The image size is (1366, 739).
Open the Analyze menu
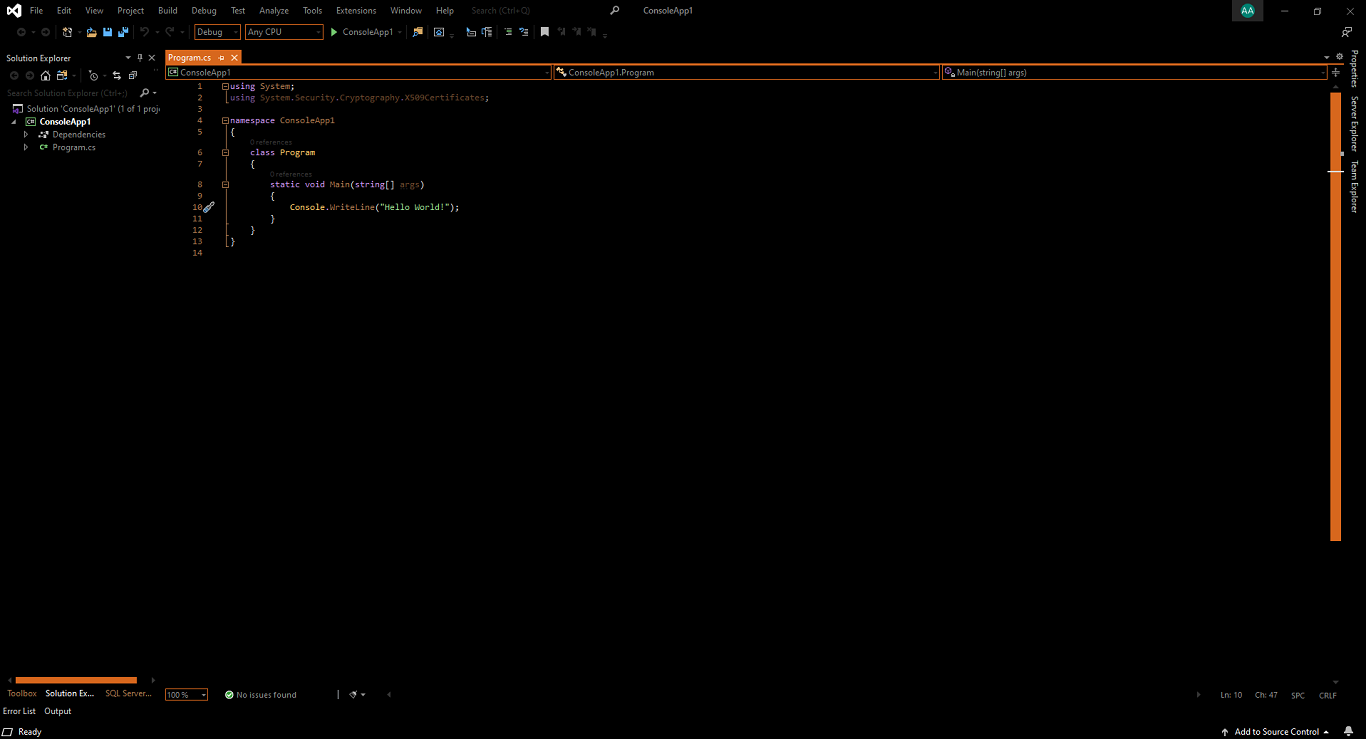274,10
